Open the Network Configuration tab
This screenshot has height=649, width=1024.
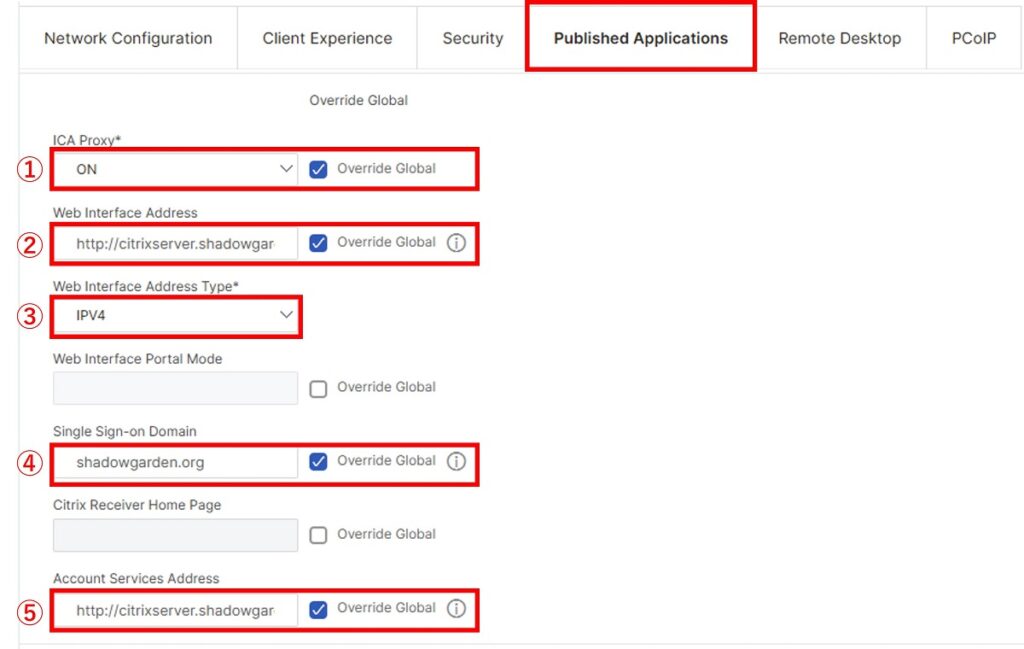point(127,38)
